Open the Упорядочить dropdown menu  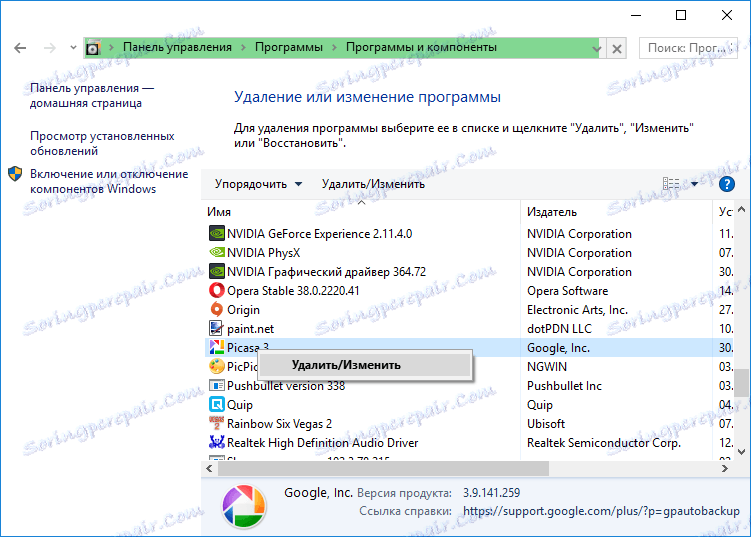258,184
